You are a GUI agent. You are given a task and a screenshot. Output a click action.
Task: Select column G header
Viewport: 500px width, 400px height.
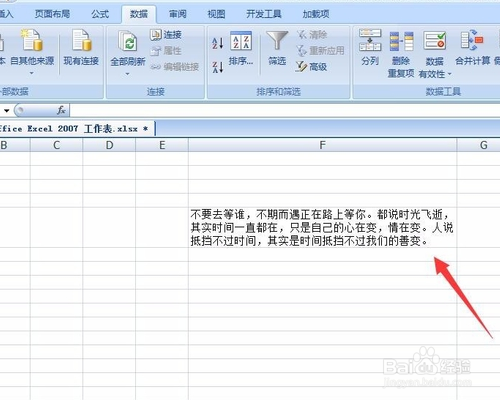pyautogui.click(x=479, y=145)
